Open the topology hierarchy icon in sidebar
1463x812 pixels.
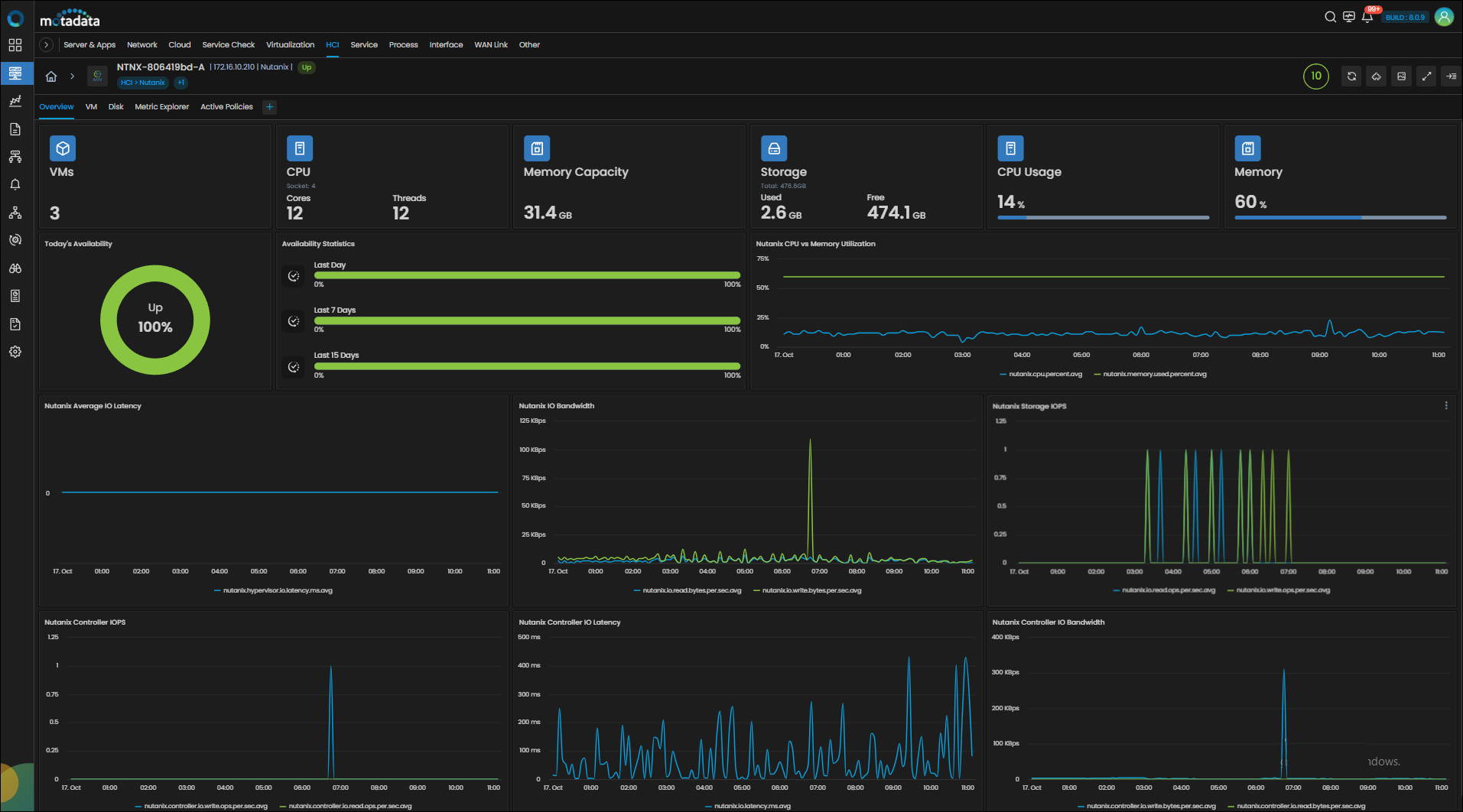pyautogui.click(x=15, y=213)
